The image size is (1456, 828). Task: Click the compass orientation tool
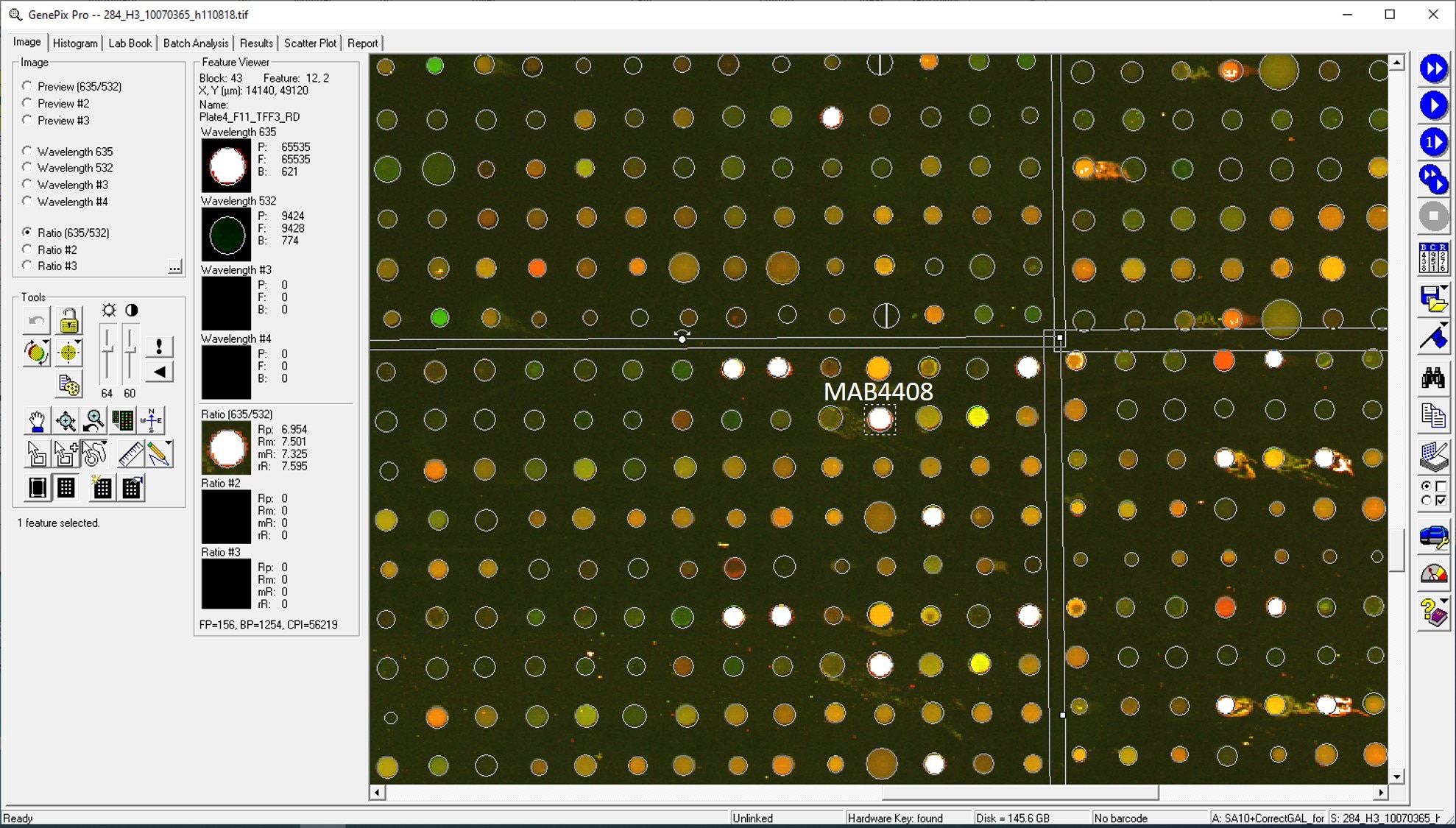152,421
